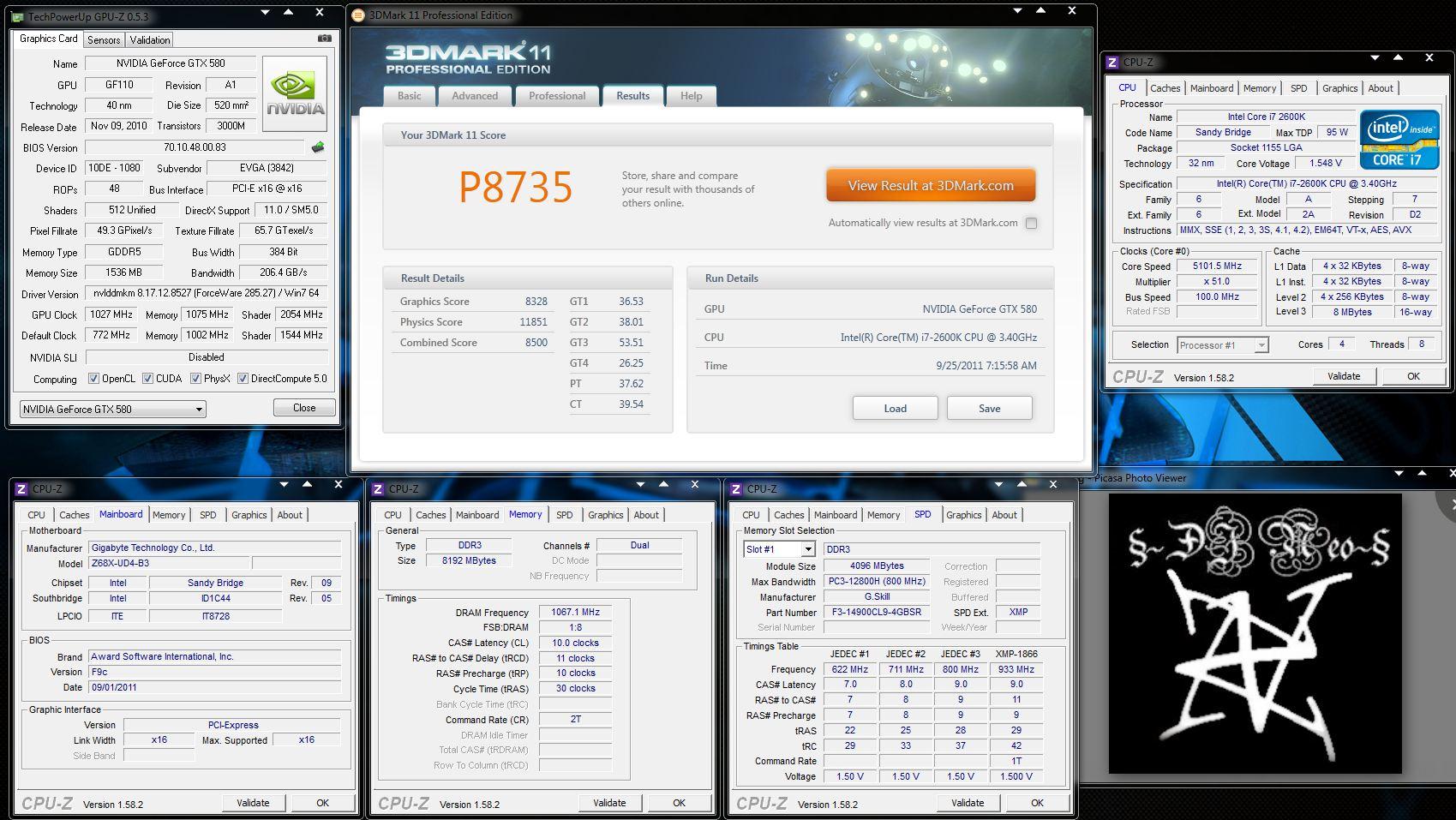Open NVIDIA GeForce GTX 580 card dropdown
Screen dimensions: 1456x820
pos(112,409)
